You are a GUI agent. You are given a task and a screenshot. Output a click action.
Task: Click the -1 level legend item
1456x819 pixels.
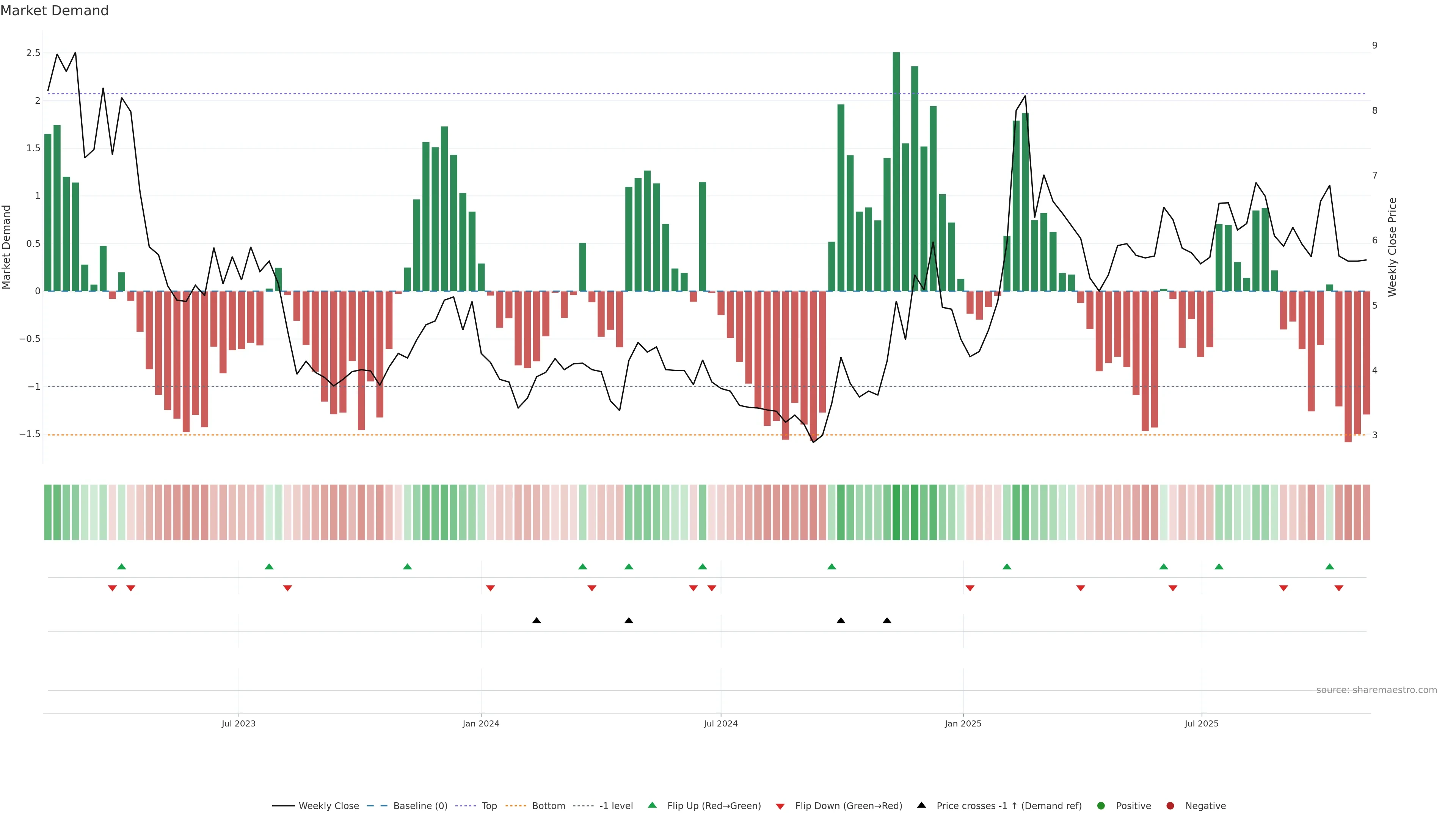point(615,805)
